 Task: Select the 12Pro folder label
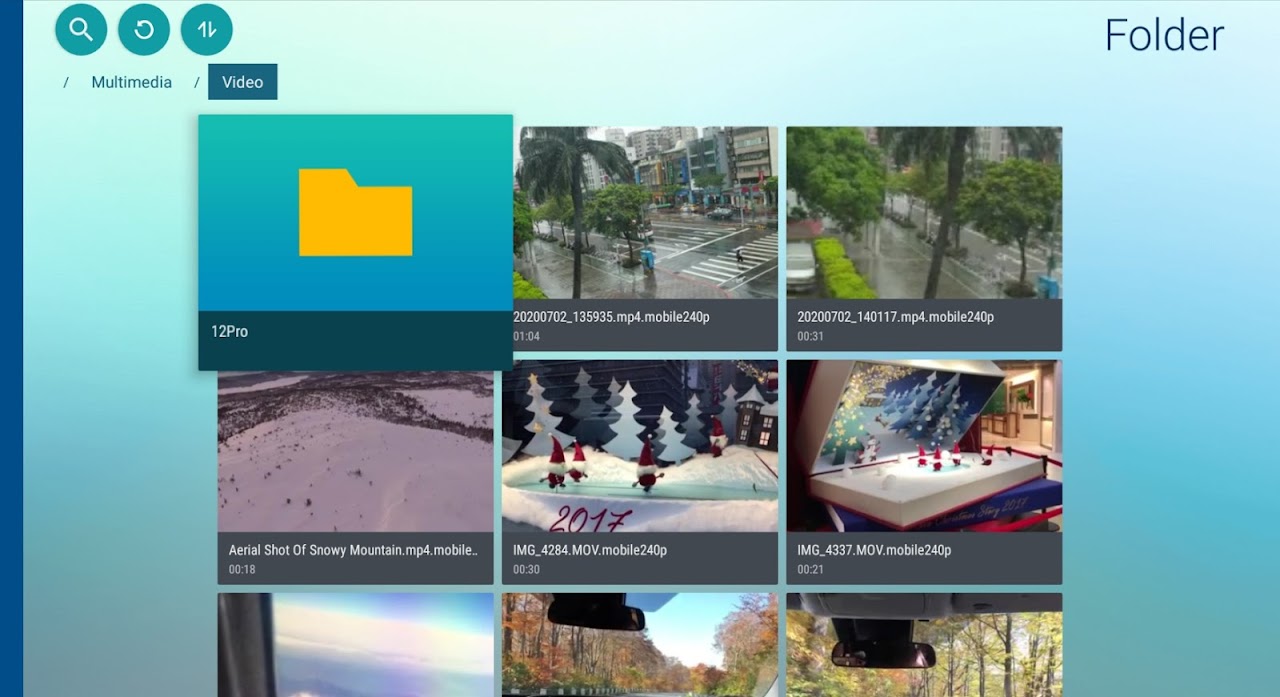[x=229, y=331]
